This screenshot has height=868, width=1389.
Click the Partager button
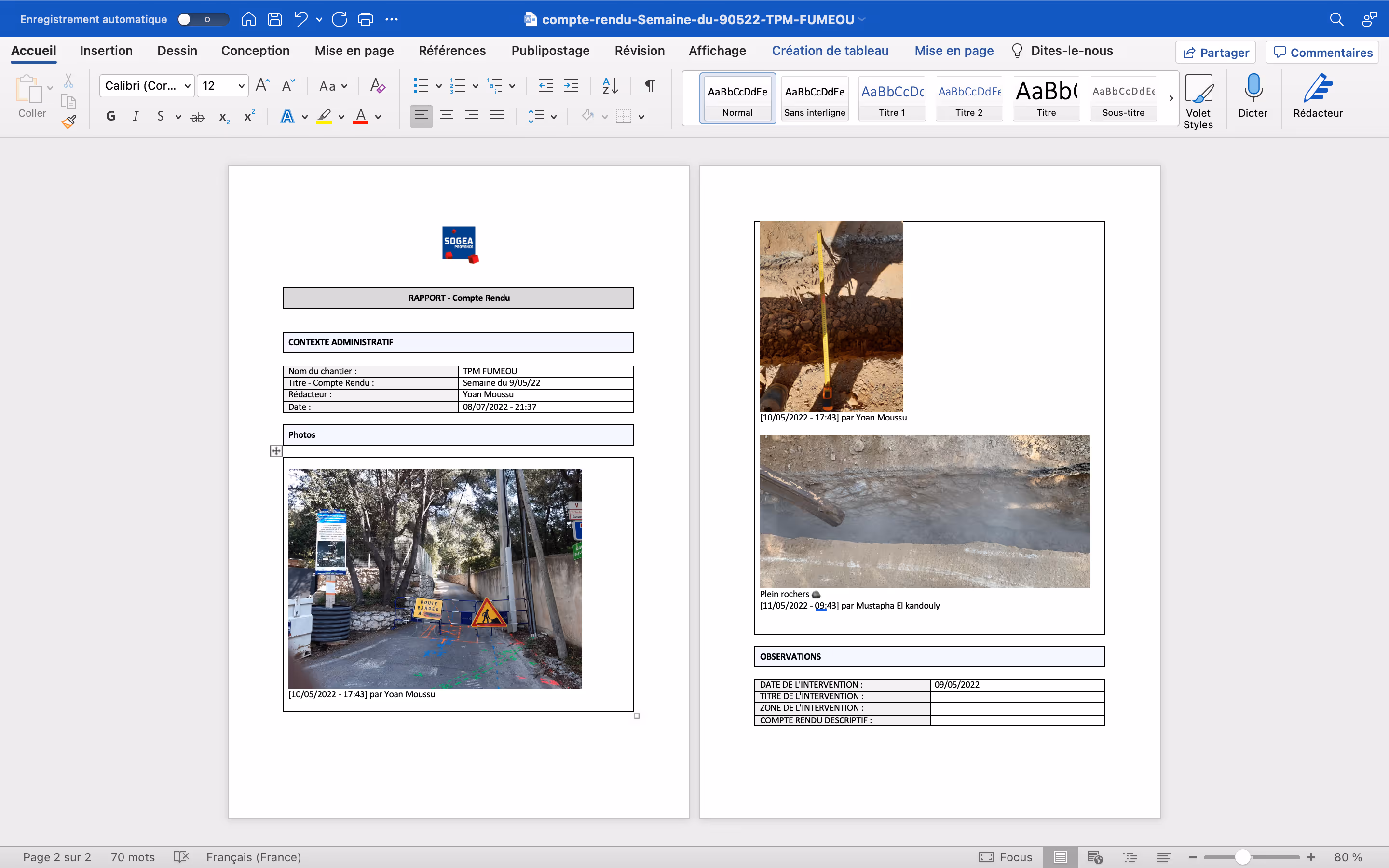[1215, 52]
